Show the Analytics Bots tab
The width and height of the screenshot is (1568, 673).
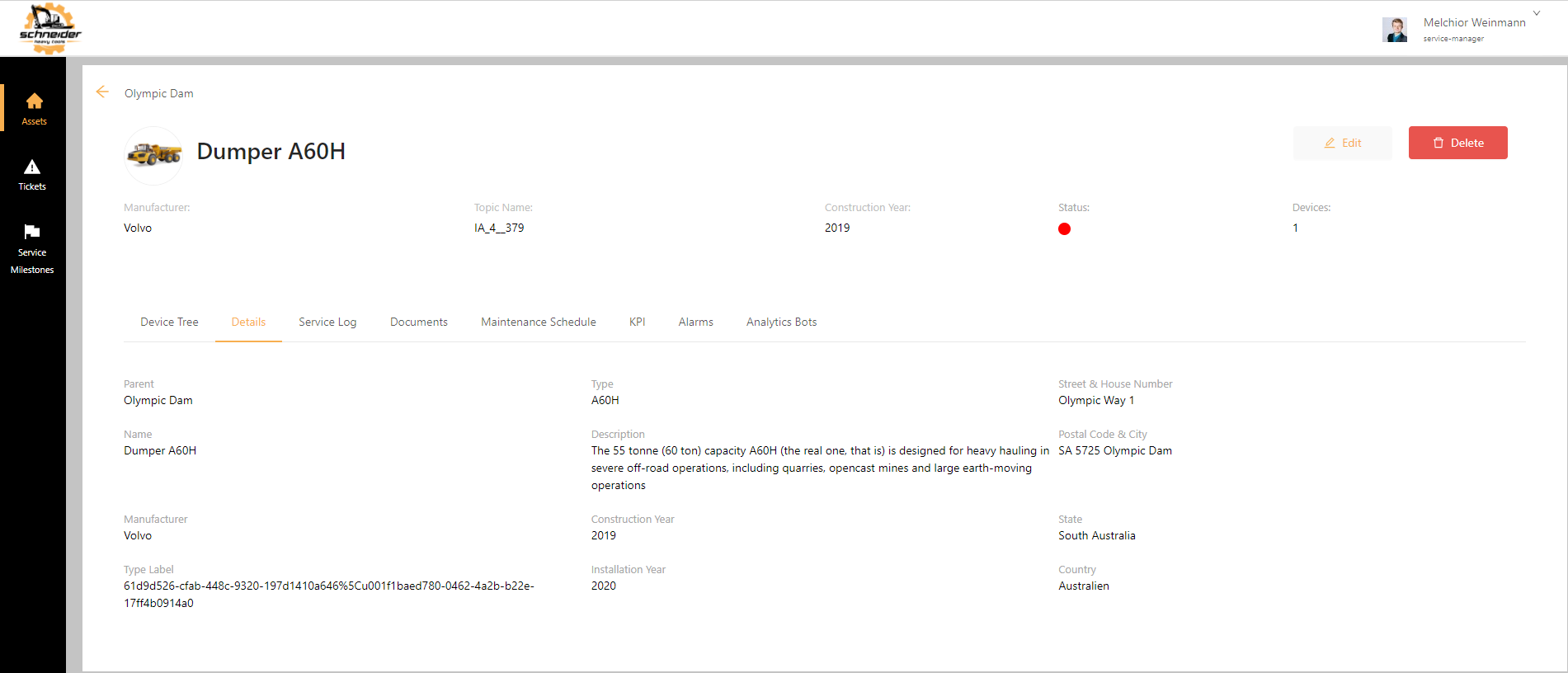pyautogui.click(x=781, y=322)
